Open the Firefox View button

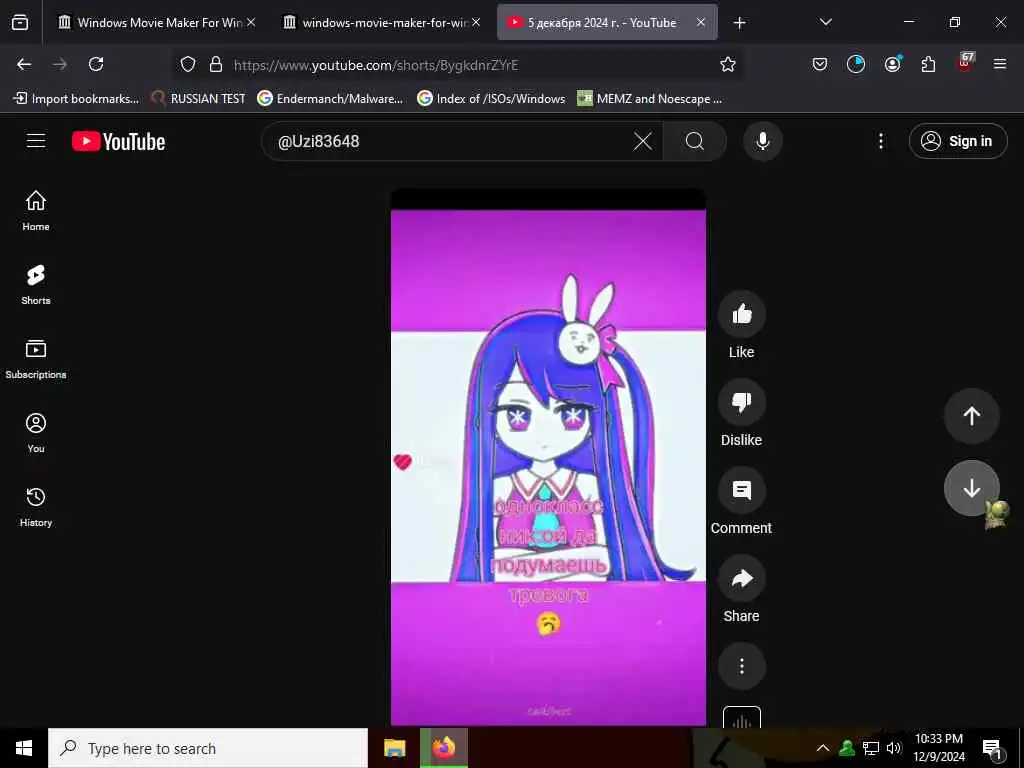(20, 22)
